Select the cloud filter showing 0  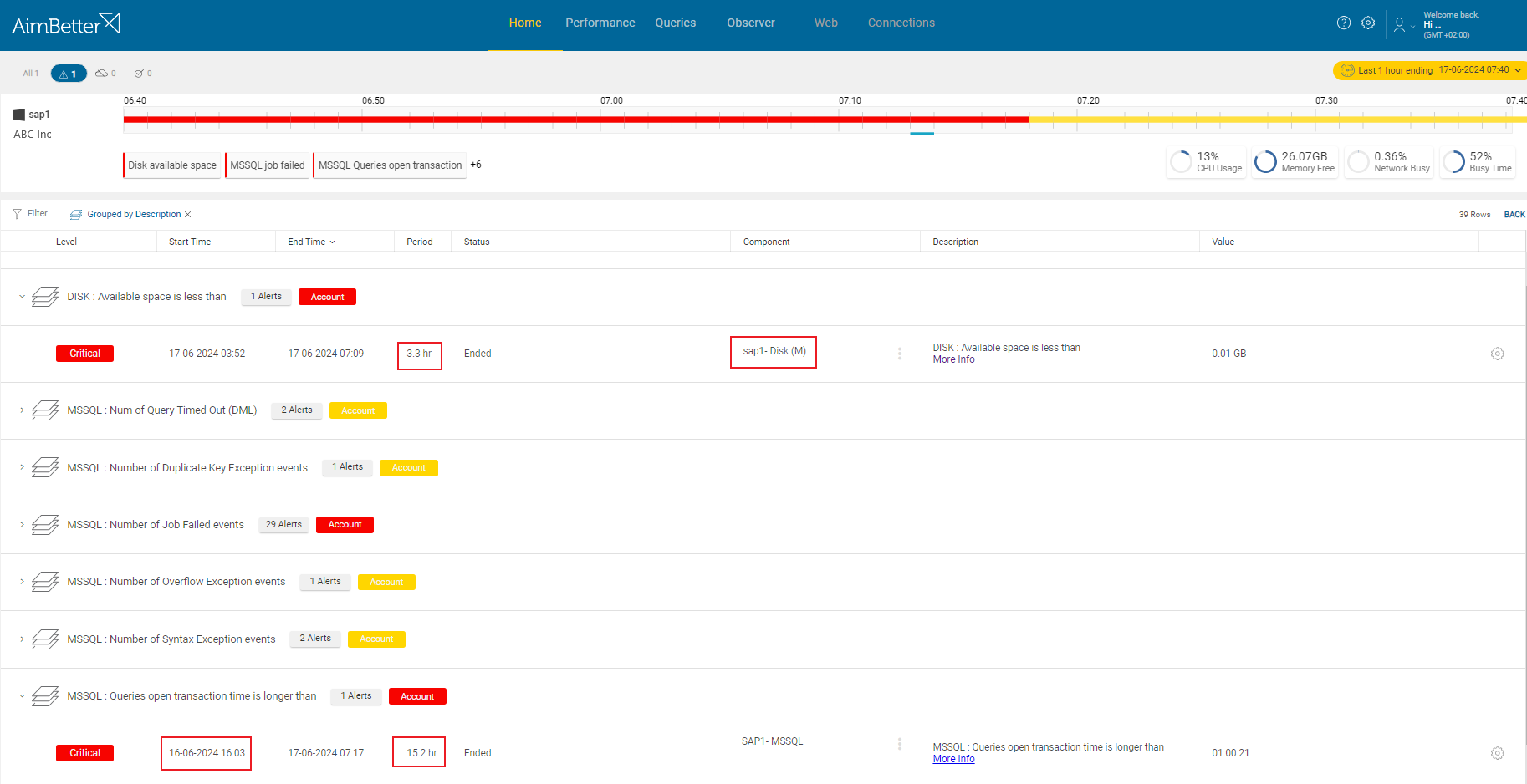(105, 74)
